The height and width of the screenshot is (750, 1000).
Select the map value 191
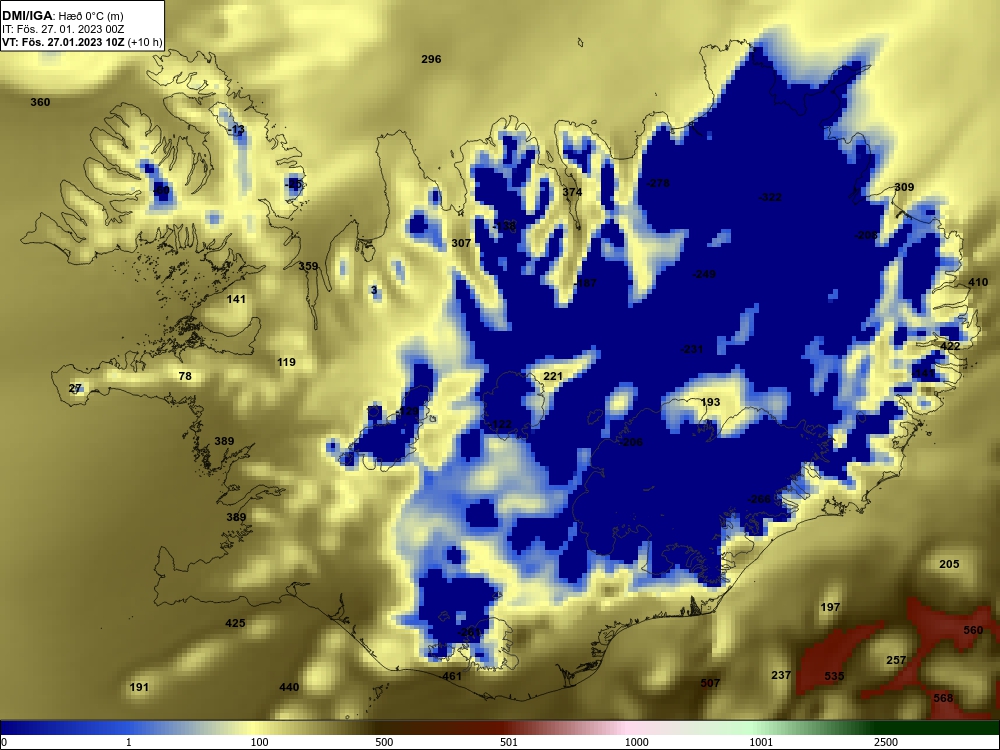tap(139, 688)
